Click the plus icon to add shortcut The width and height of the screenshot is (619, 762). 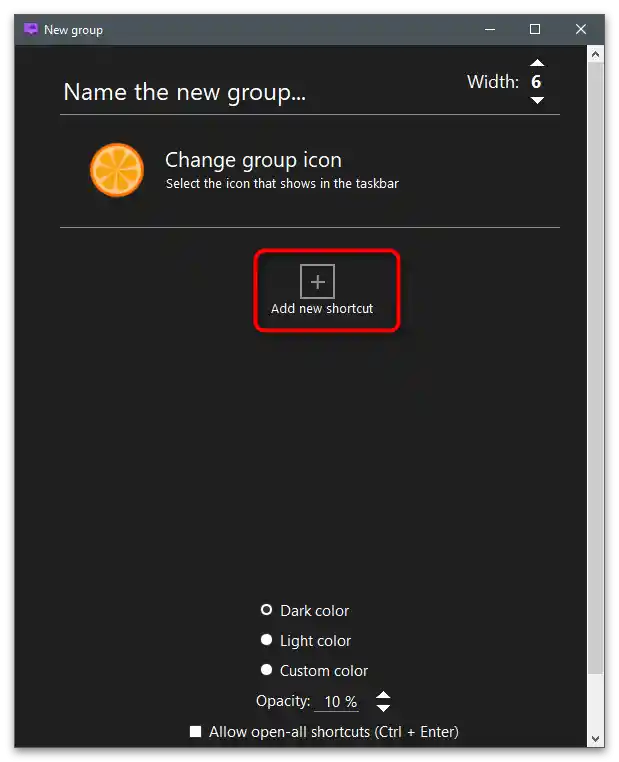[x=317, y=281]
